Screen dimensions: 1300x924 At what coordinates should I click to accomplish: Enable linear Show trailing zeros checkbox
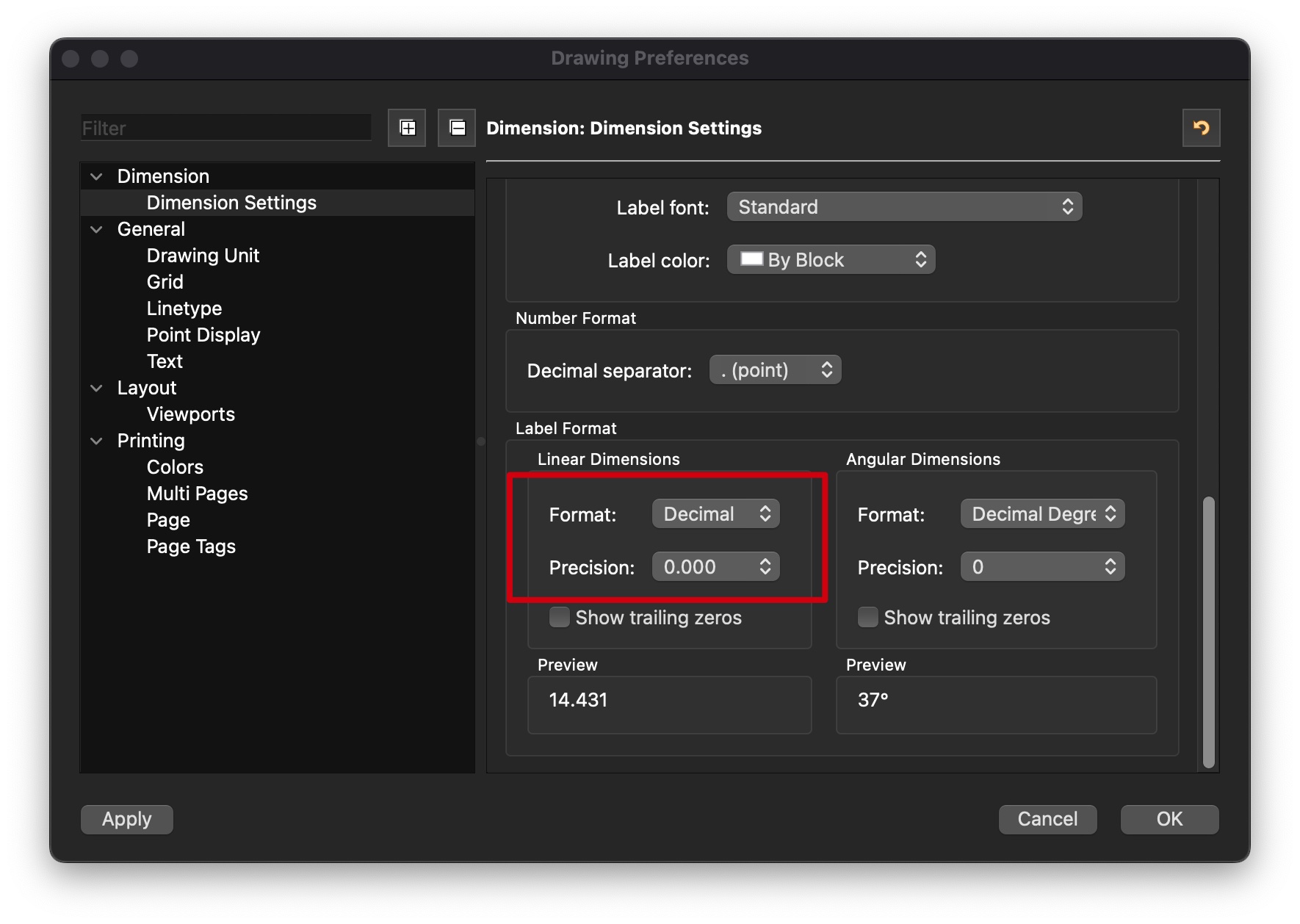tap(560, 617)
